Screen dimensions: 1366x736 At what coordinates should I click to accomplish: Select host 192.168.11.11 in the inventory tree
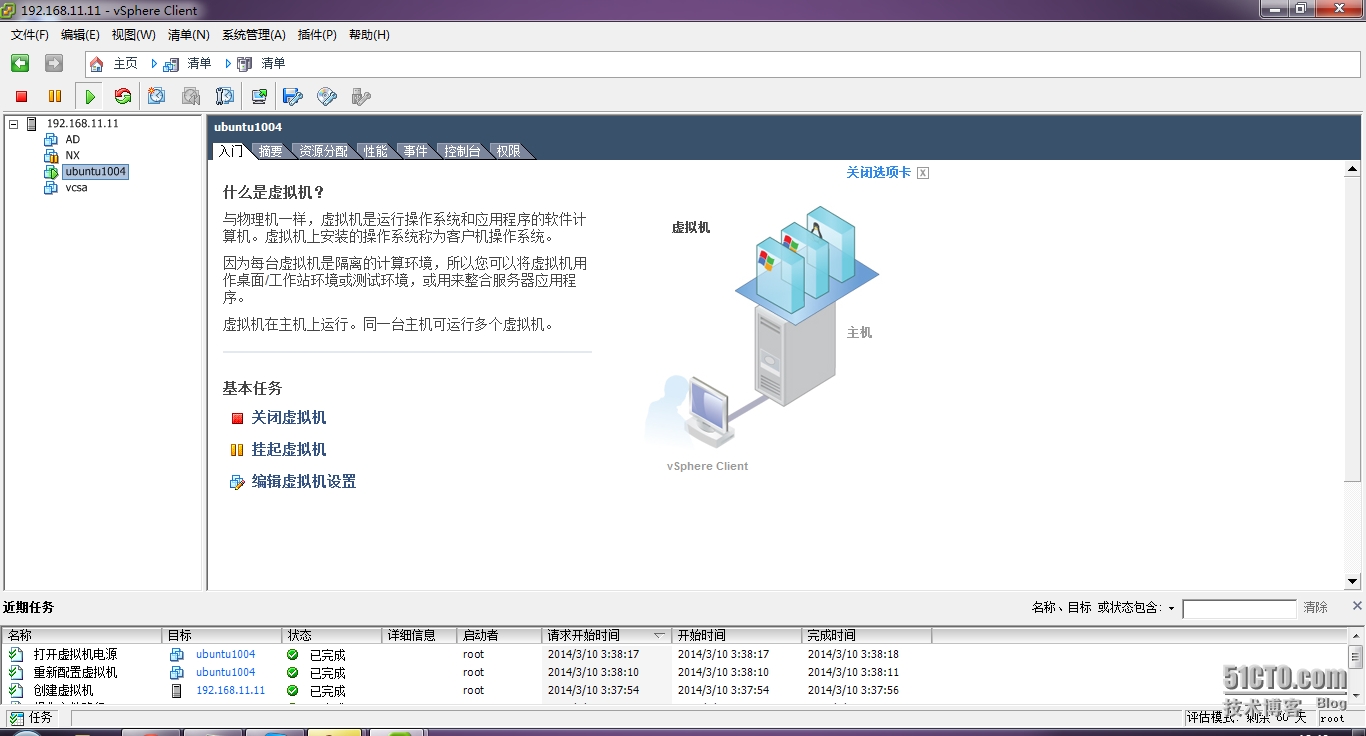click(82, 123)
